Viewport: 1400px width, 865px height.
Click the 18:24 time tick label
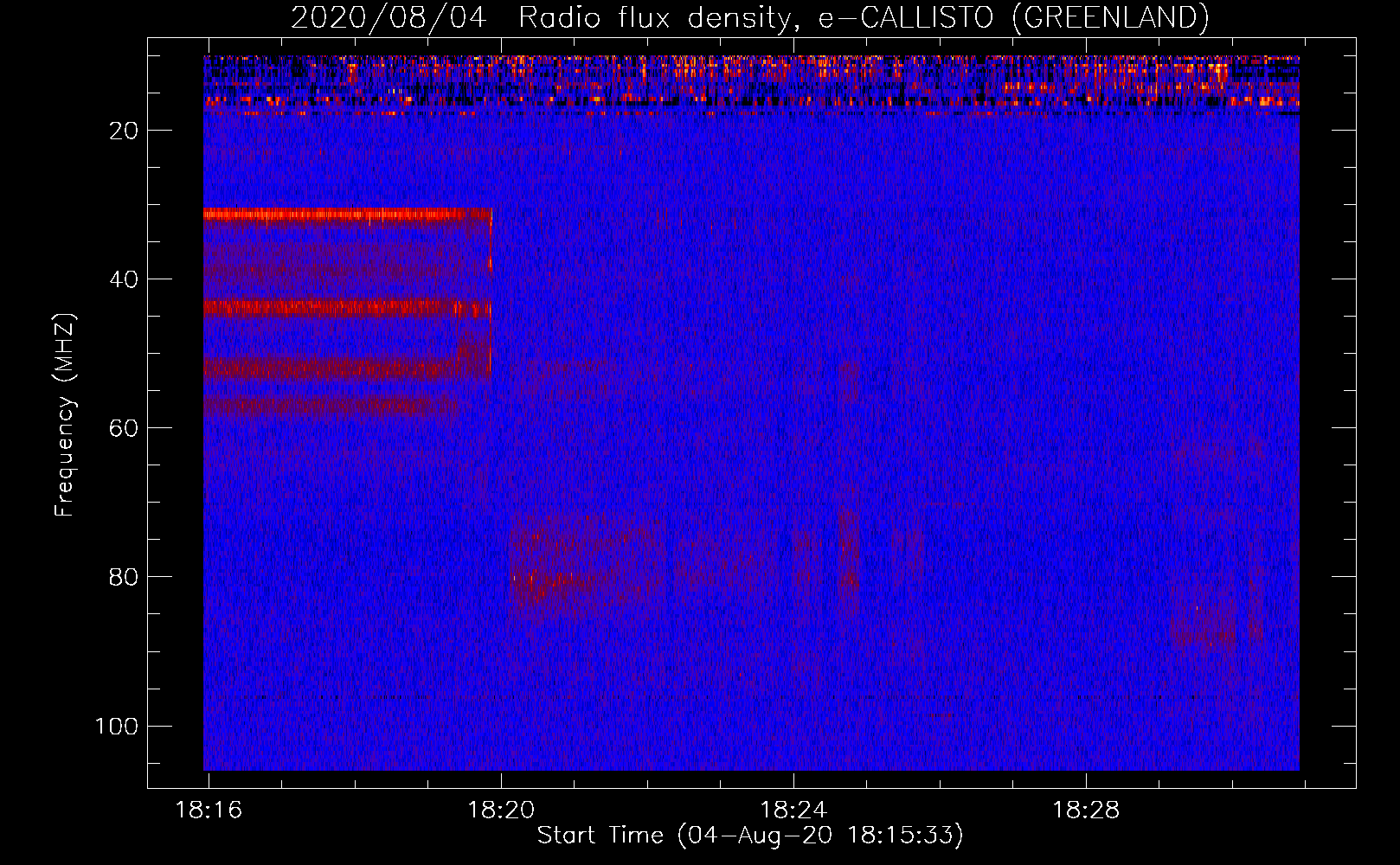(793, 811)
